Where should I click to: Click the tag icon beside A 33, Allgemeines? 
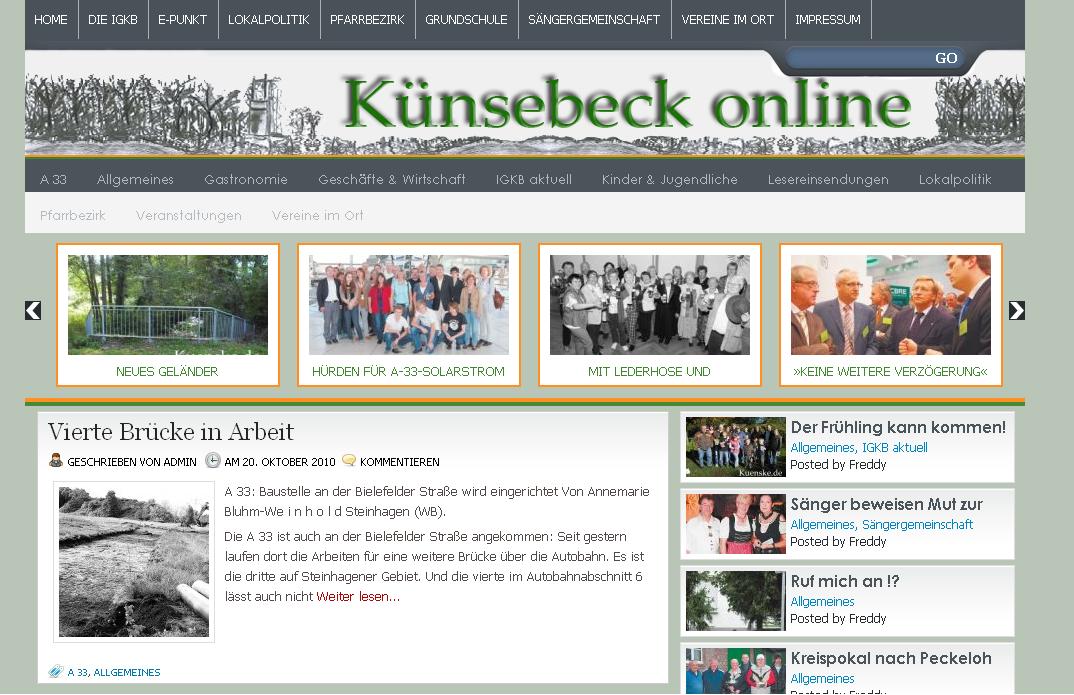[56, 672]
